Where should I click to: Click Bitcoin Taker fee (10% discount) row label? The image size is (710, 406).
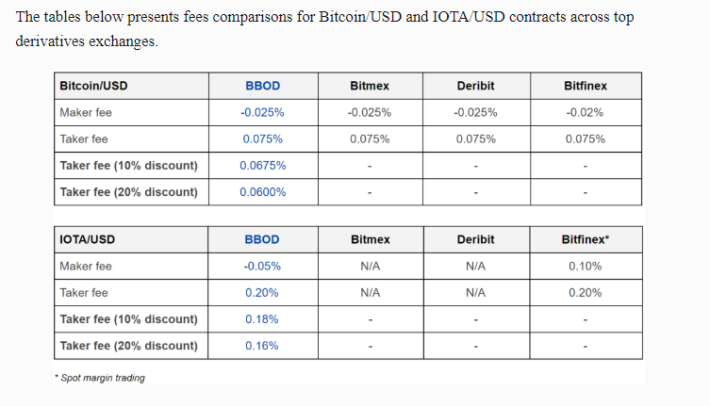point(129,166)
